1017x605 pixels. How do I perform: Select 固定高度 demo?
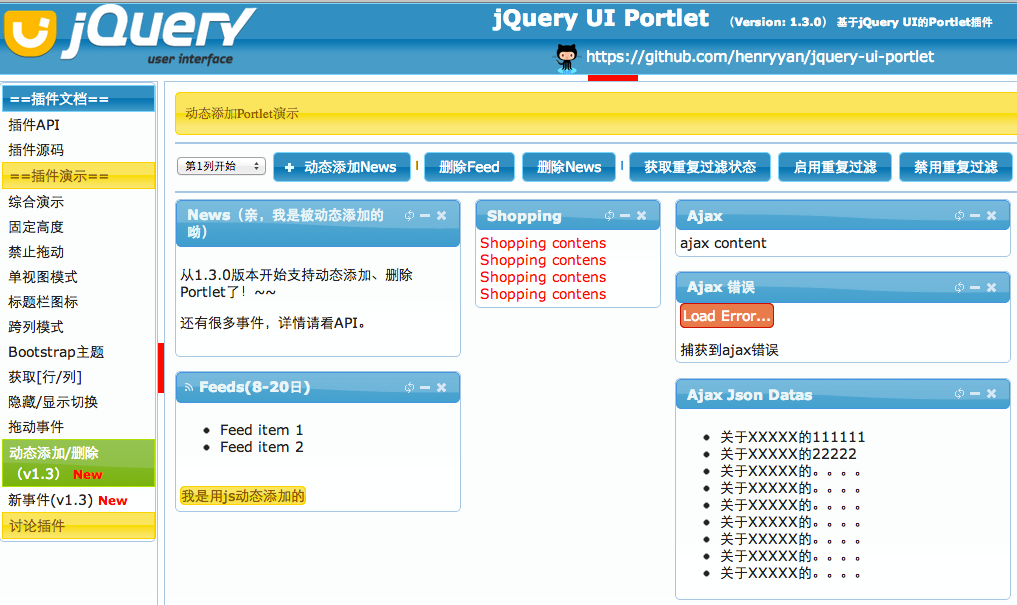click(x=36, y=227)
